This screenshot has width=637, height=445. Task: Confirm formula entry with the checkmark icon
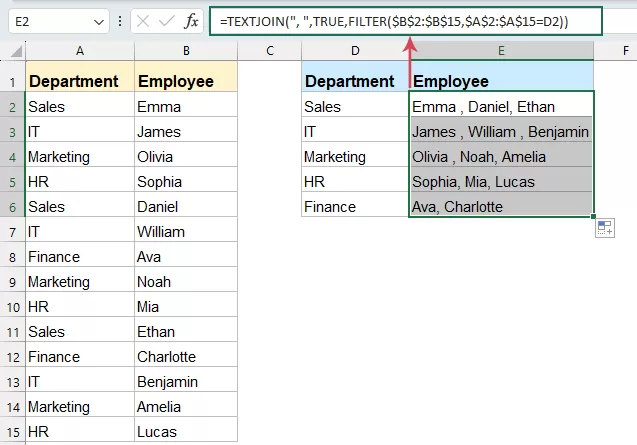tap(166, 21)
